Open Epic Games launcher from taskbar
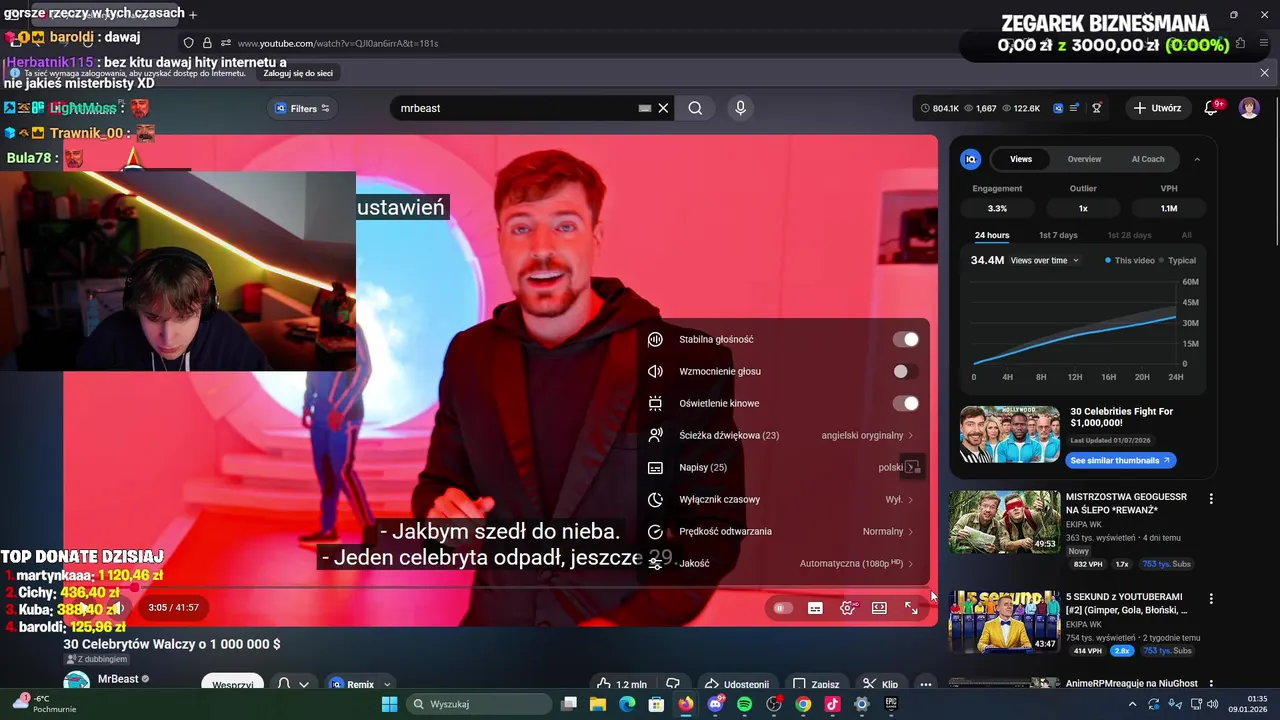1280x720 pixels. [891, 704]
